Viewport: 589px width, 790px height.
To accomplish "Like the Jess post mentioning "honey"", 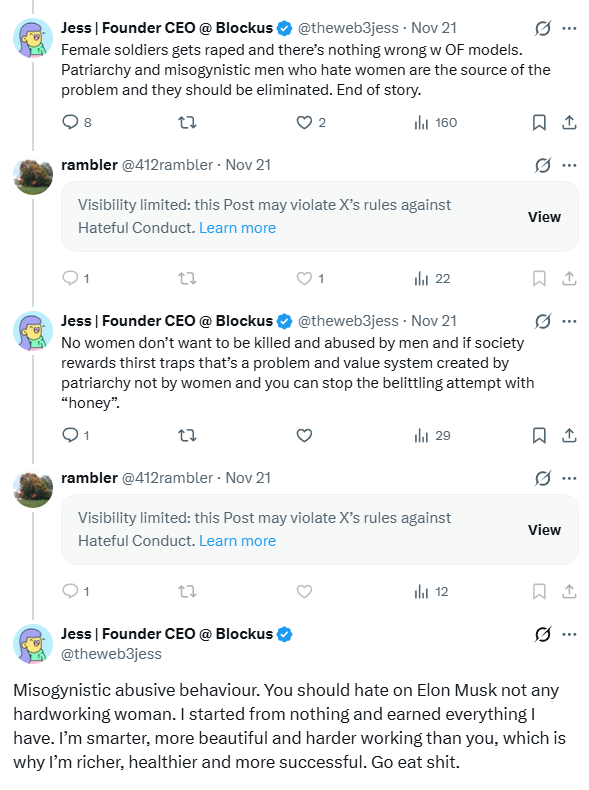I will pos(304,435).
